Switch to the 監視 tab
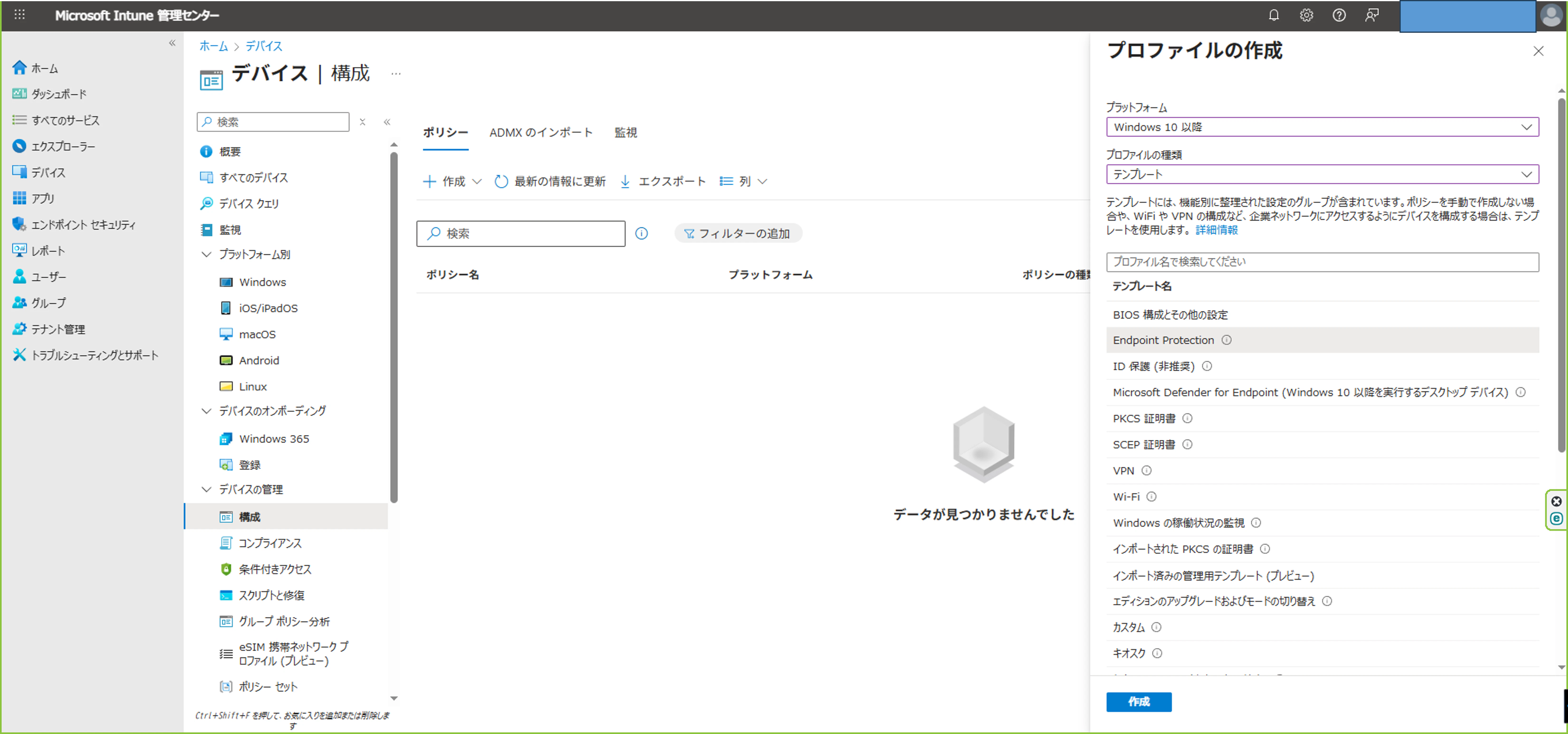This screenshot has width=1568, height=734. pos(626,132)
